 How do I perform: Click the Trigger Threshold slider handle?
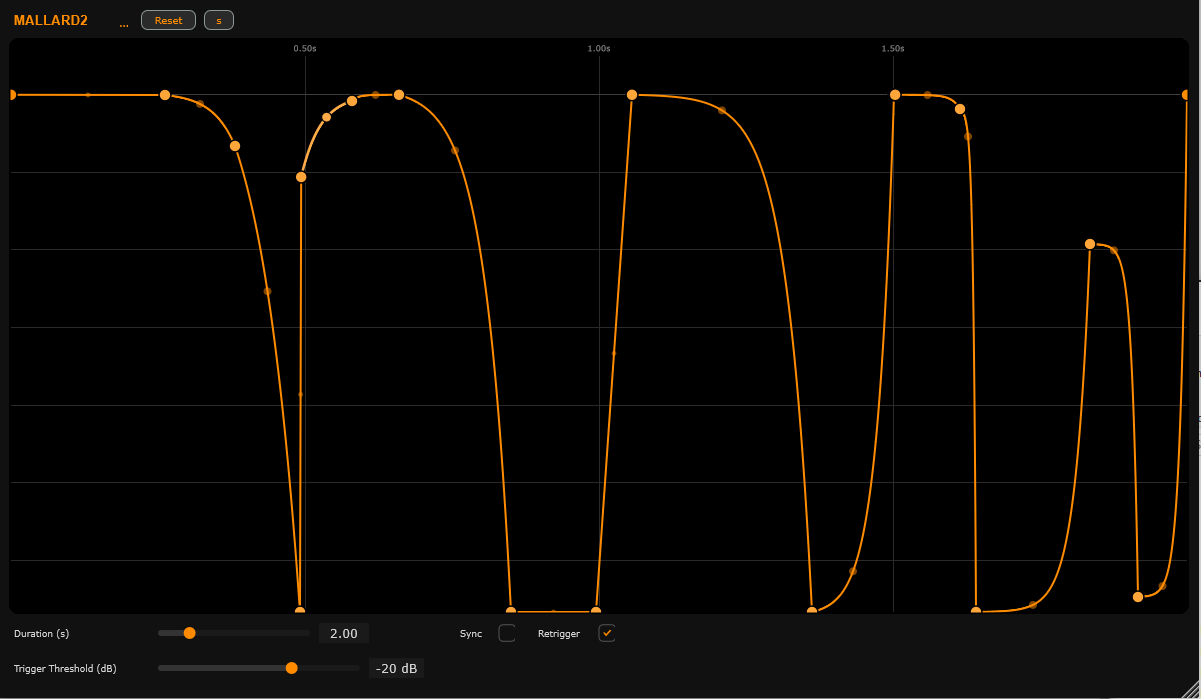click(292, 668)
